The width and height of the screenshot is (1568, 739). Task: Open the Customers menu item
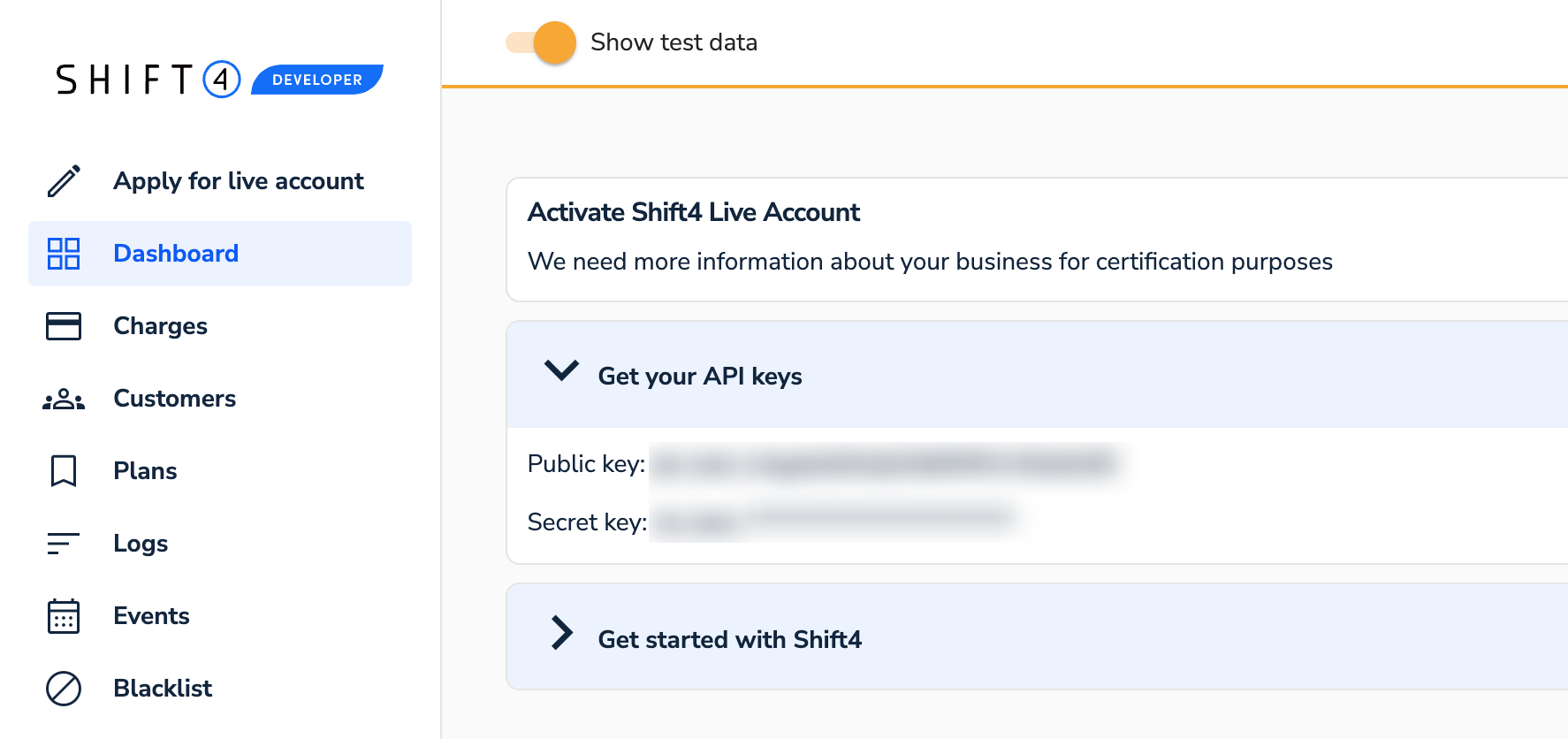[174, 399]
